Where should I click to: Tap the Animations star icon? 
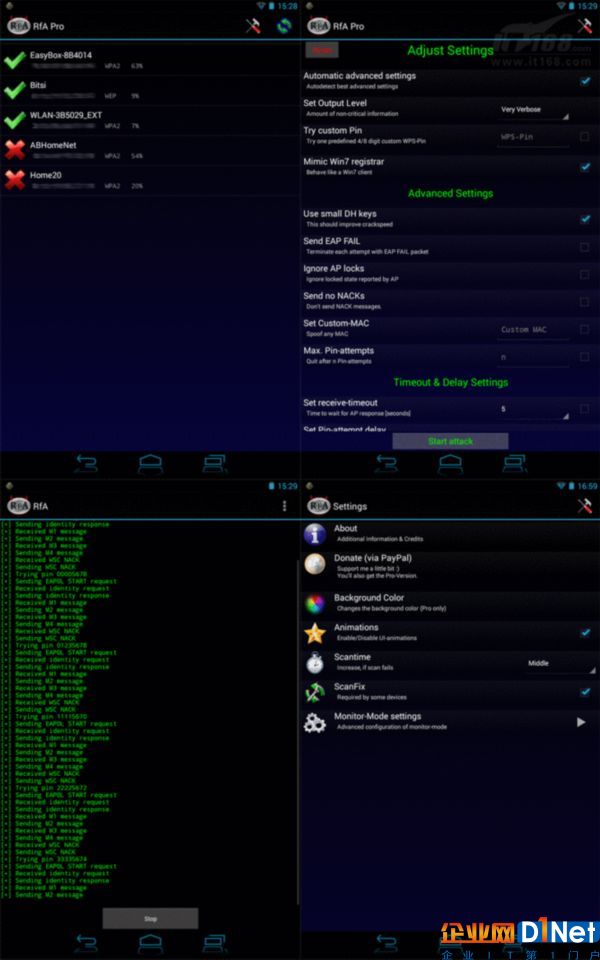tap(315, 633)
